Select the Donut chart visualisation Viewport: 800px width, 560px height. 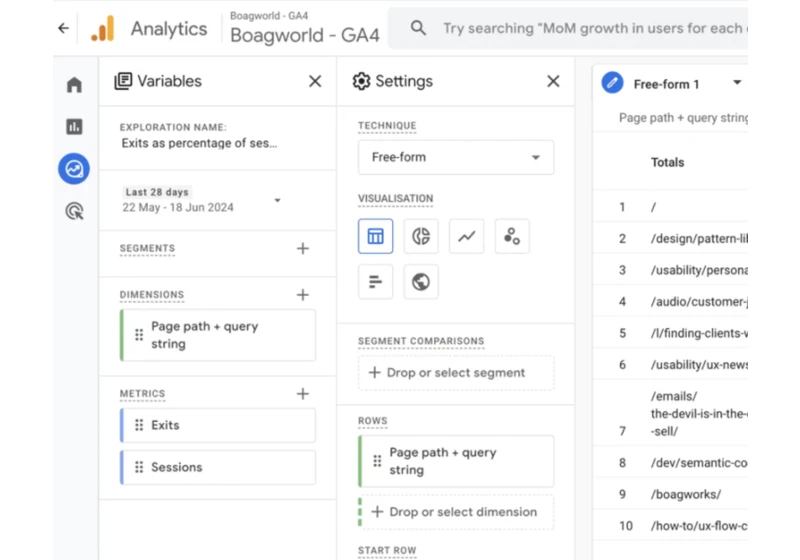tap(421, 236)
